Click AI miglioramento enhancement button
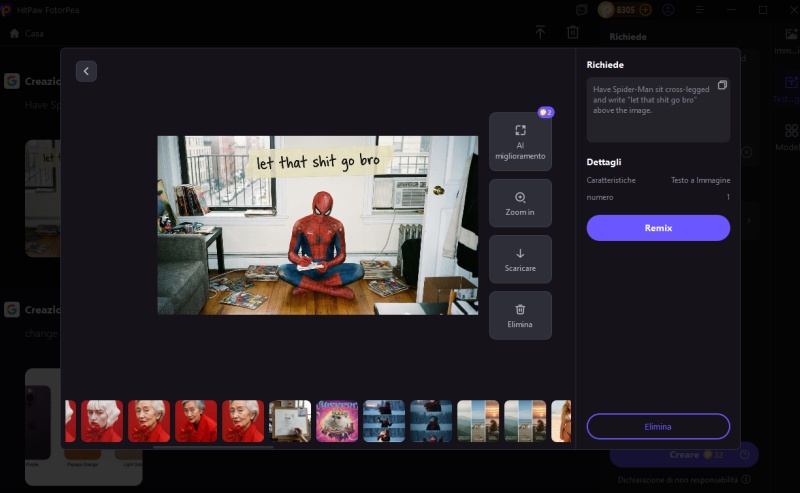 [520, 141]
